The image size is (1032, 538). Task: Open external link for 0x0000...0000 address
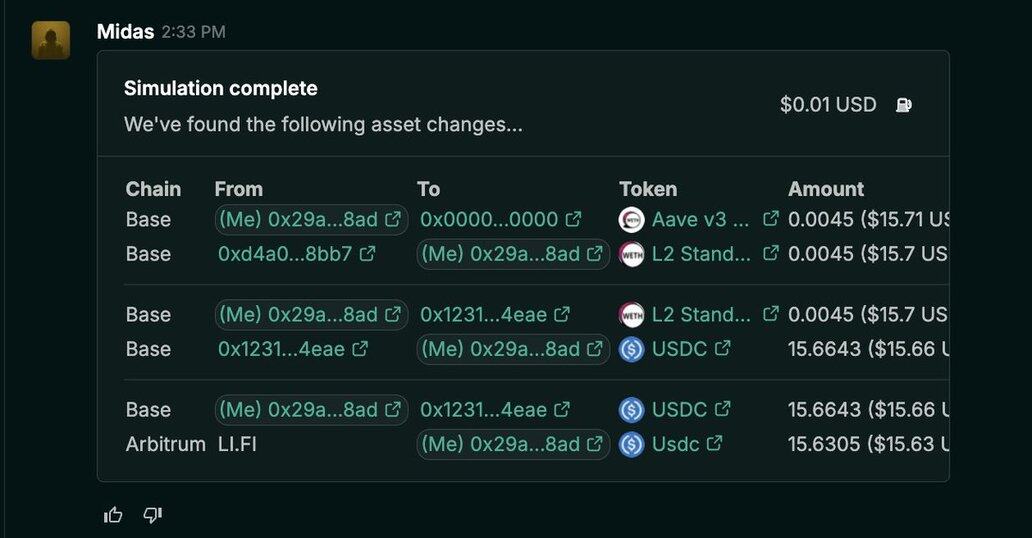pyautogui.click(x=573, y=220)
